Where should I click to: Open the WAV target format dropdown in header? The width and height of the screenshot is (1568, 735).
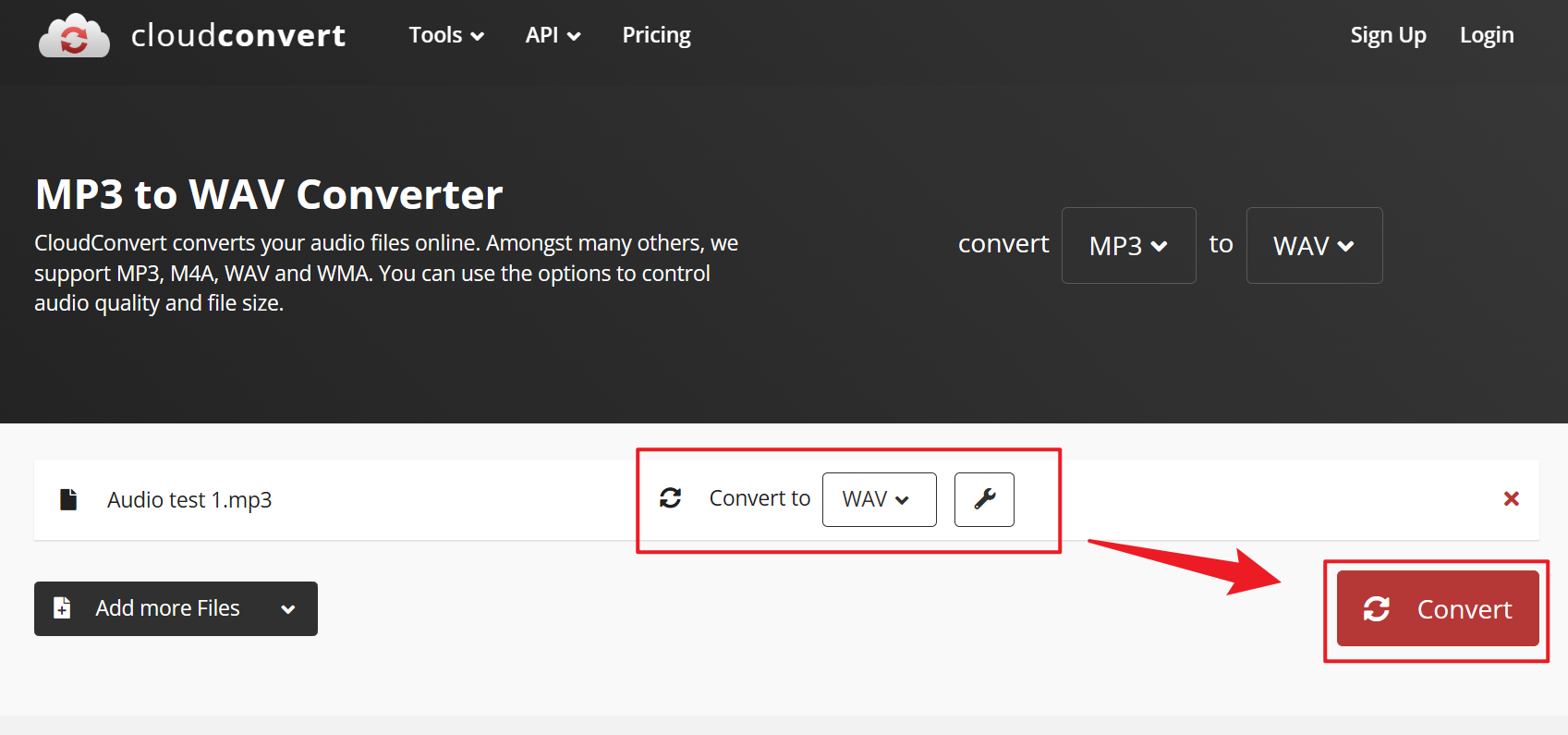(x=1314, y=245)
